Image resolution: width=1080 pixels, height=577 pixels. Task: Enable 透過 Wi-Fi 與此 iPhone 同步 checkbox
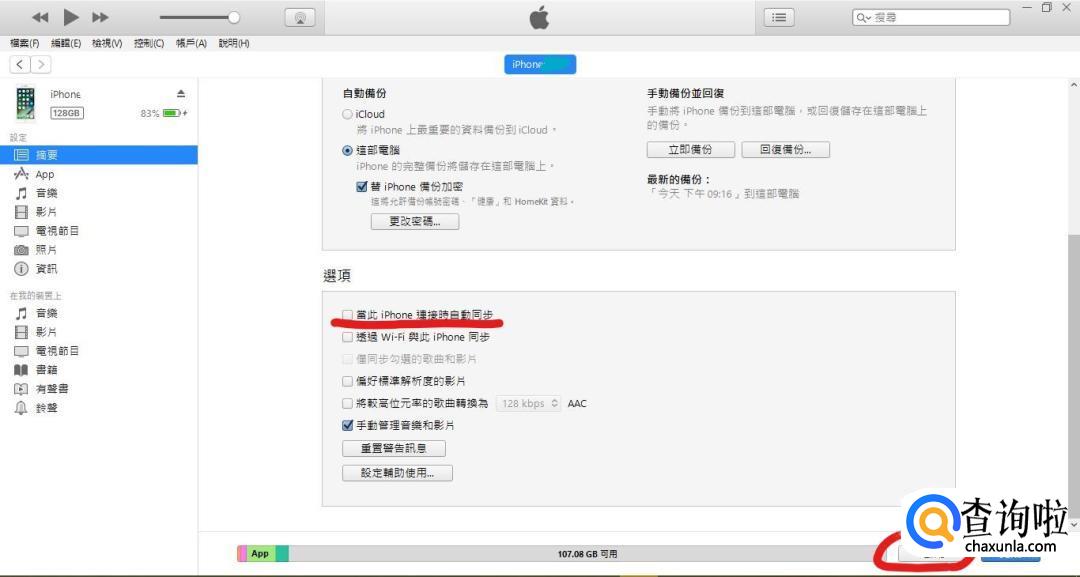pos(348,337)
